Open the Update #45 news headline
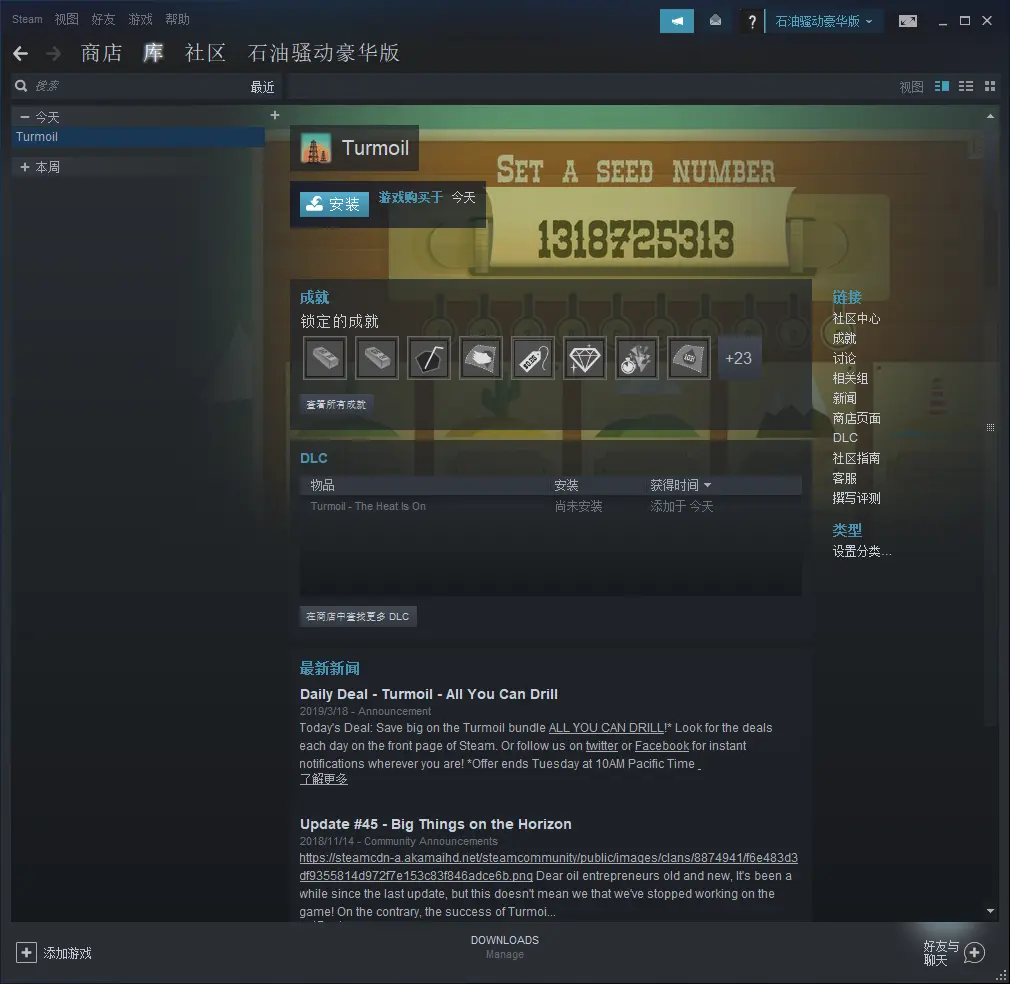Screen dimensions: 1010x984 [x=435, y=824]
